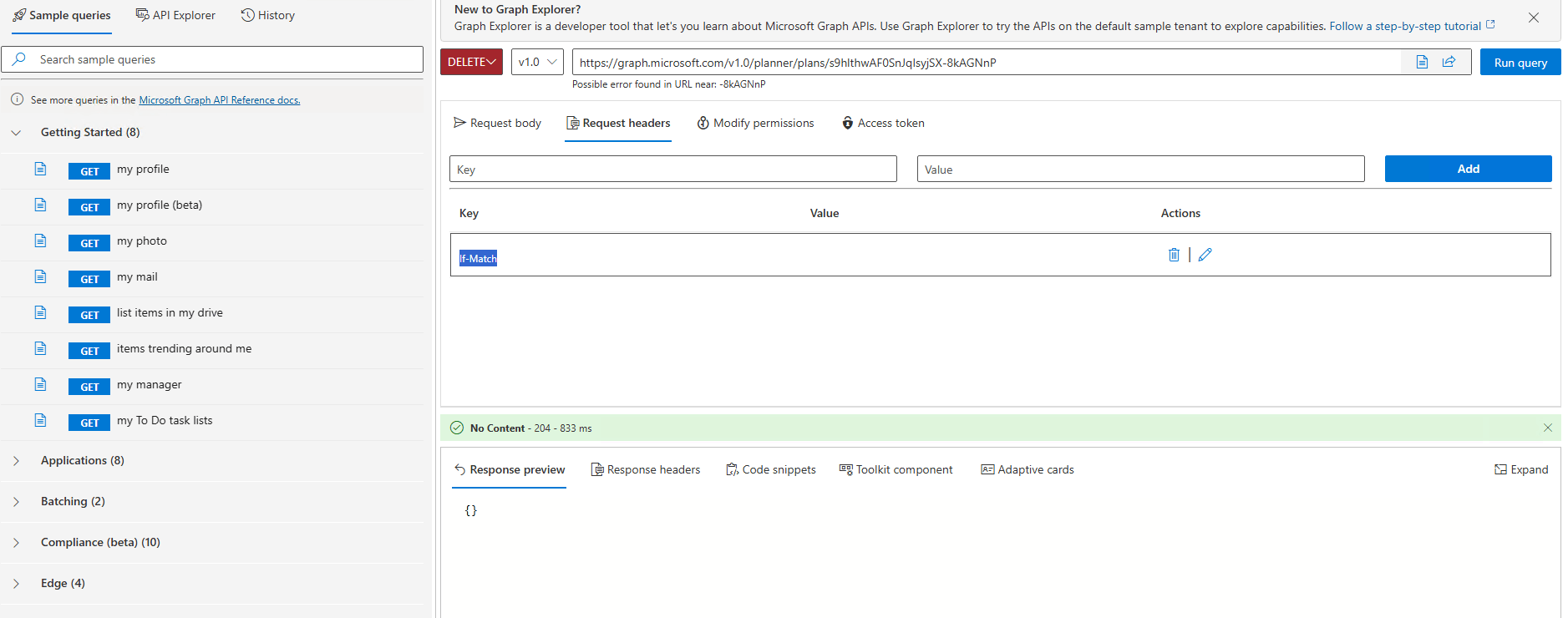Expand the Batching (2) section
Screen dimensions: 1568x618
[x=16, y=501]
